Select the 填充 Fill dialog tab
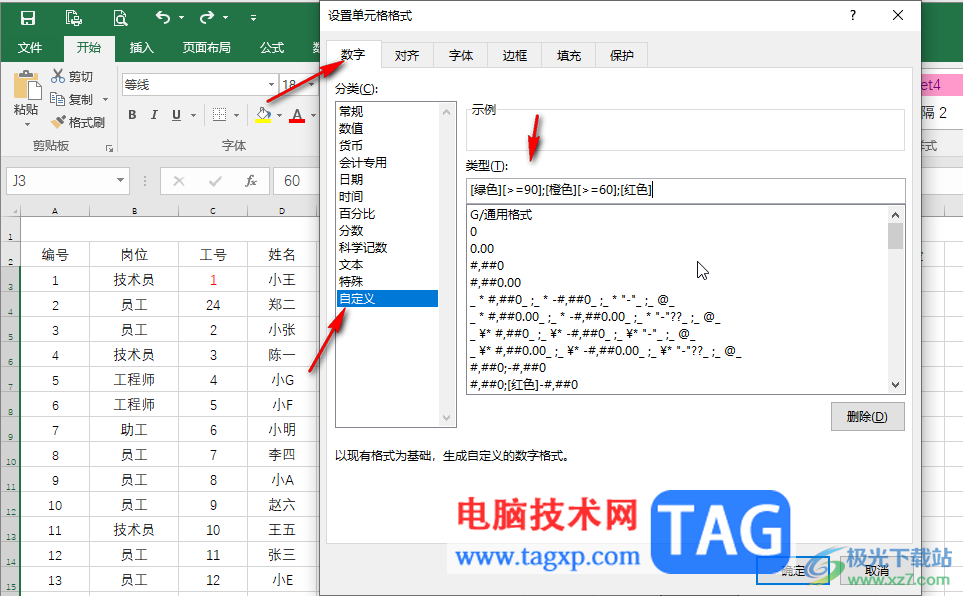 569,55
